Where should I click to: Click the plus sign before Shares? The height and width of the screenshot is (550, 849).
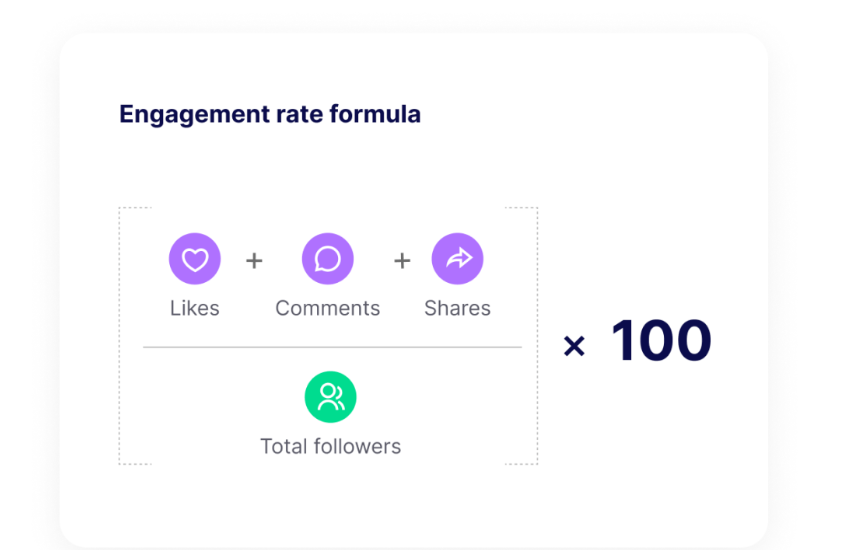click(402, 261)
